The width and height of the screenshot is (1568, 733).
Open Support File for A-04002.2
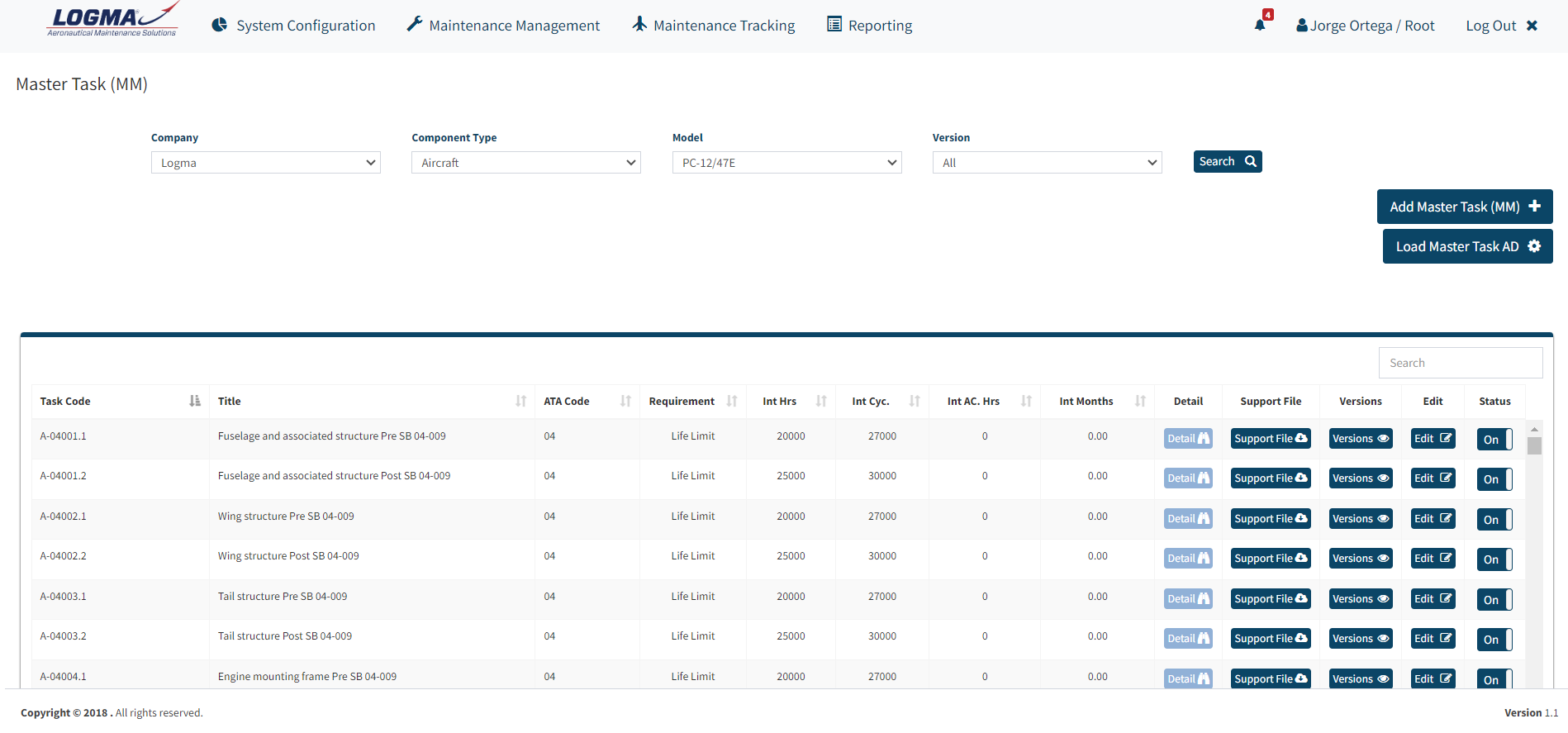pos(1271,559)
